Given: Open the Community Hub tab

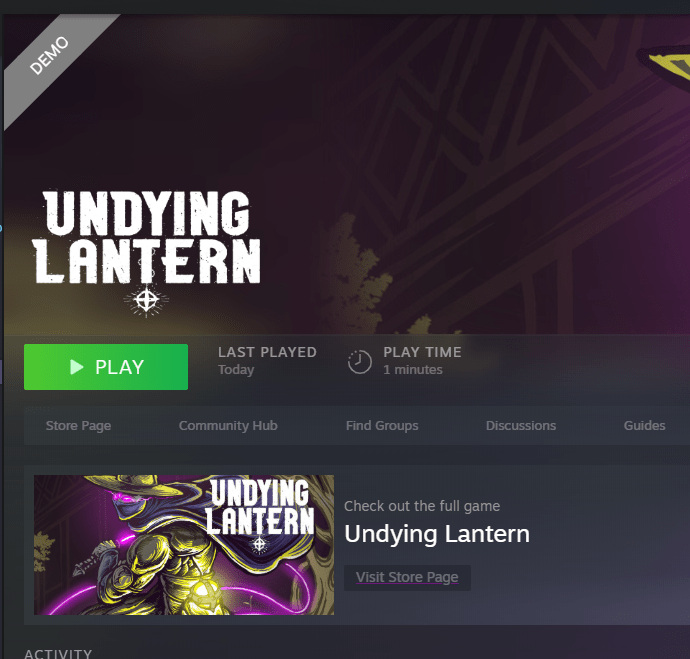Looking at the screenshot, I should click(228, 425).
